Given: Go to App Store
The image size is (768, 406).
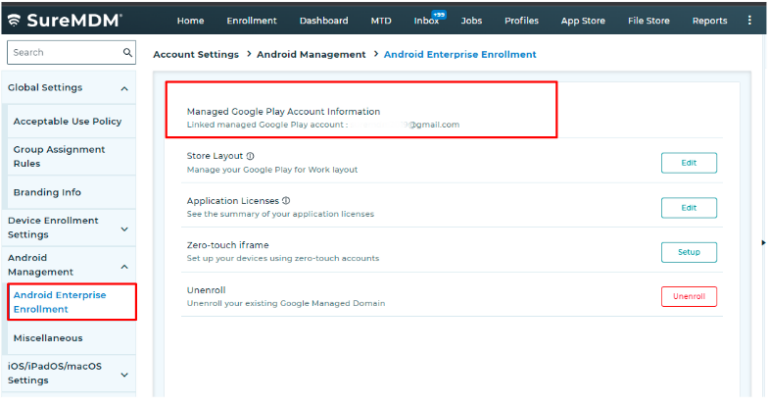Looking at the screenshot, I should point(583,21).
